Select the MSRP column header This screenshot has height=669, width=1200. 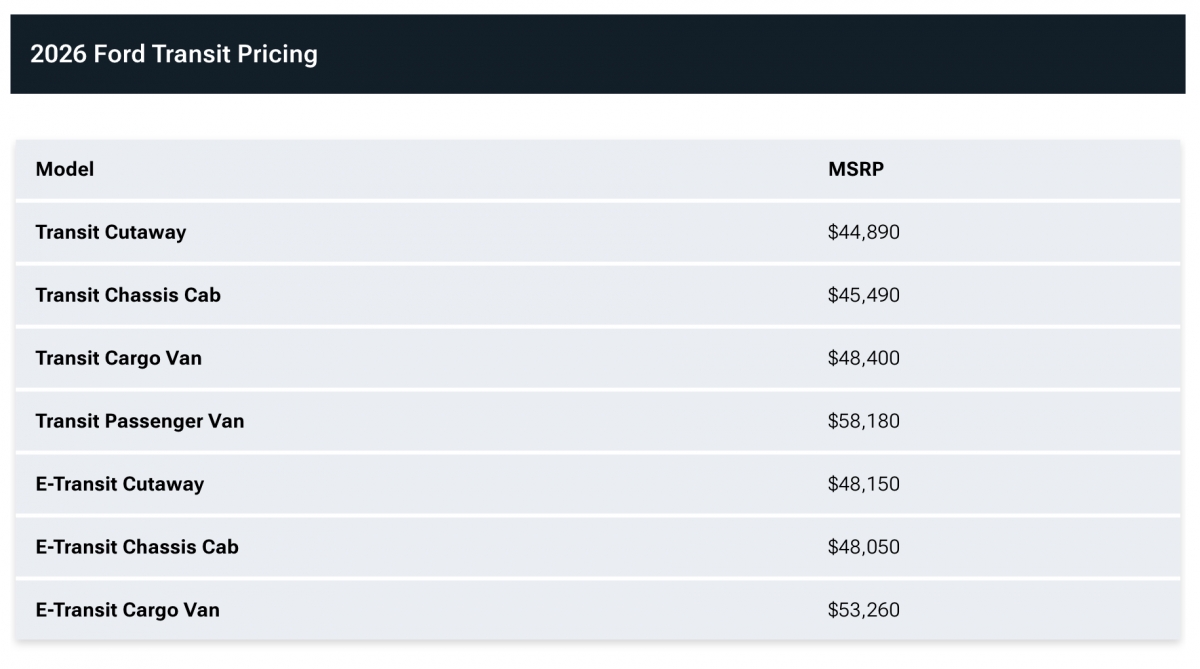coord(856,169)
